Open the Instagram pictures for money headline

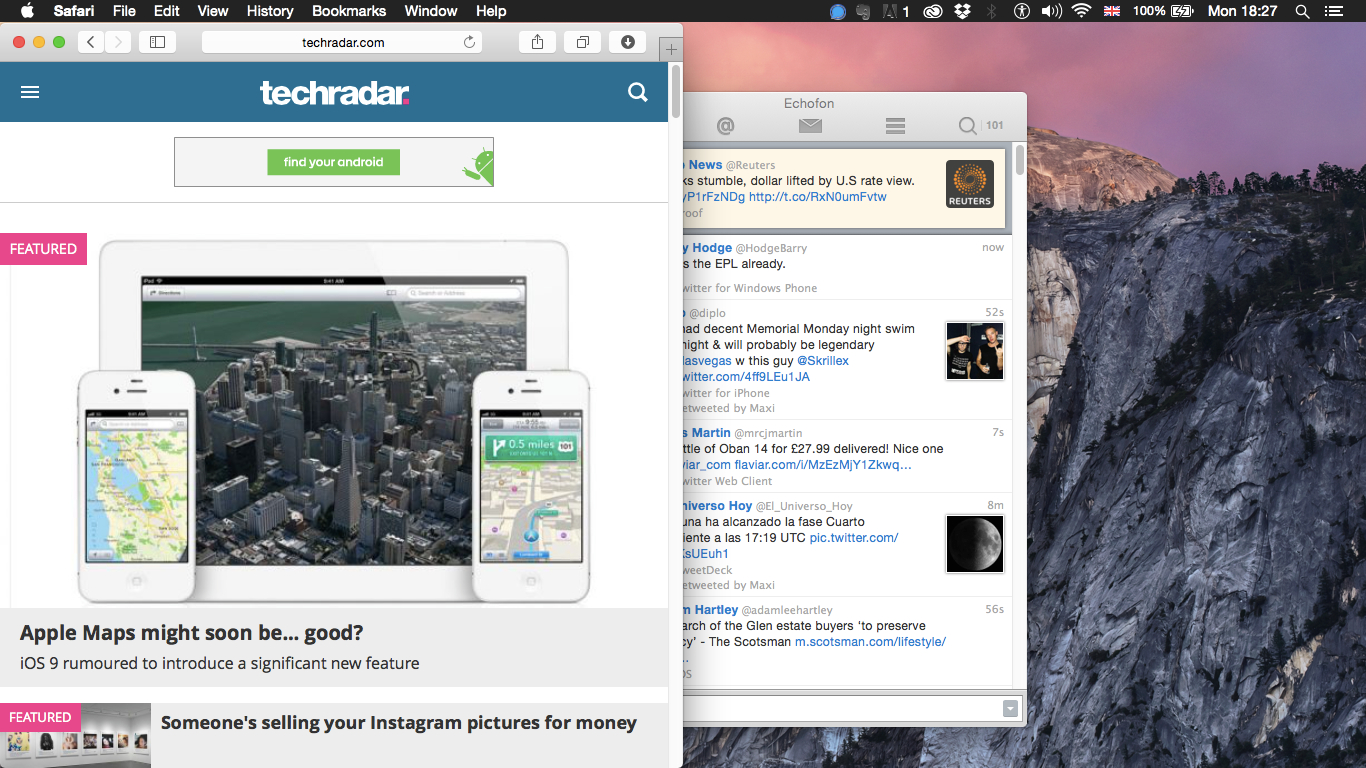coord(399,722)
